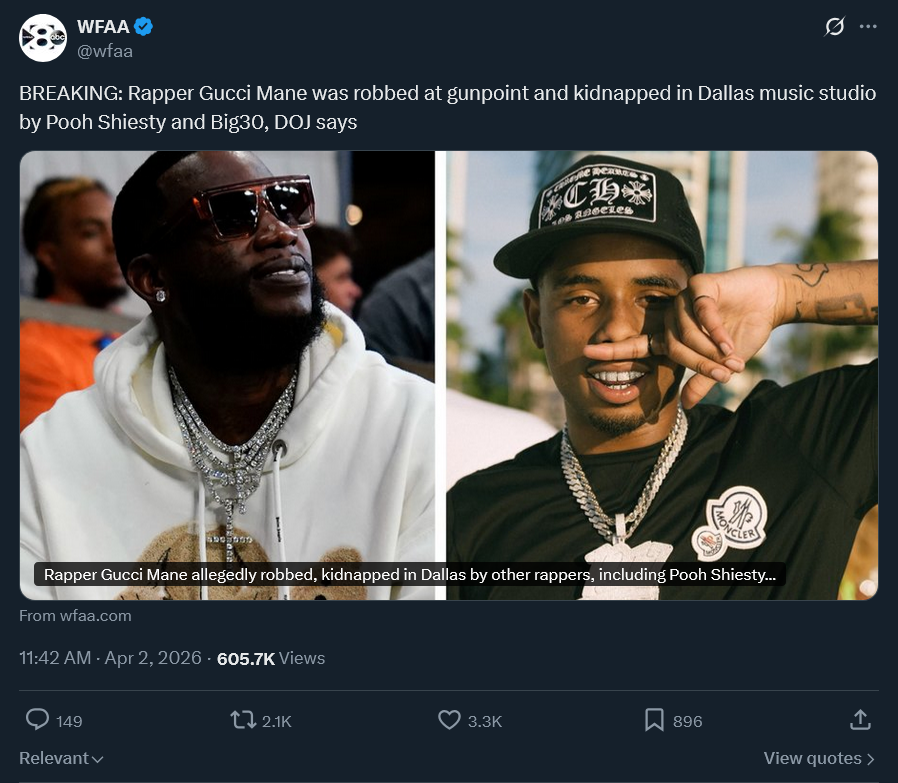Click the reply speech bubble icon

click(x=38, y=719)
